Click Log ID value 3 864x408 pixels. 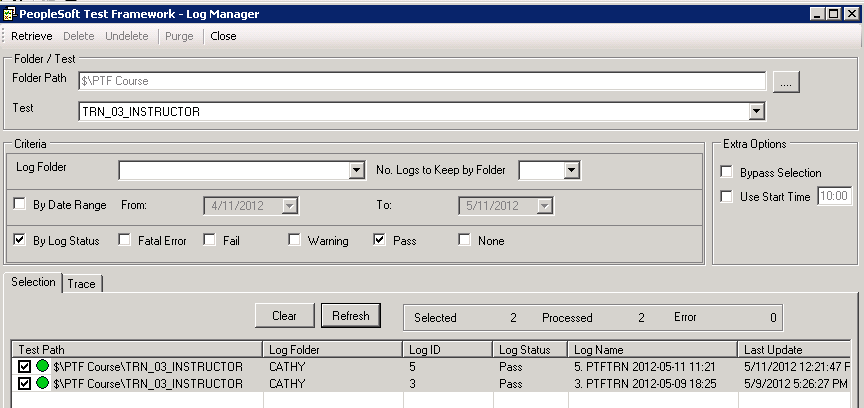(413, 384)
